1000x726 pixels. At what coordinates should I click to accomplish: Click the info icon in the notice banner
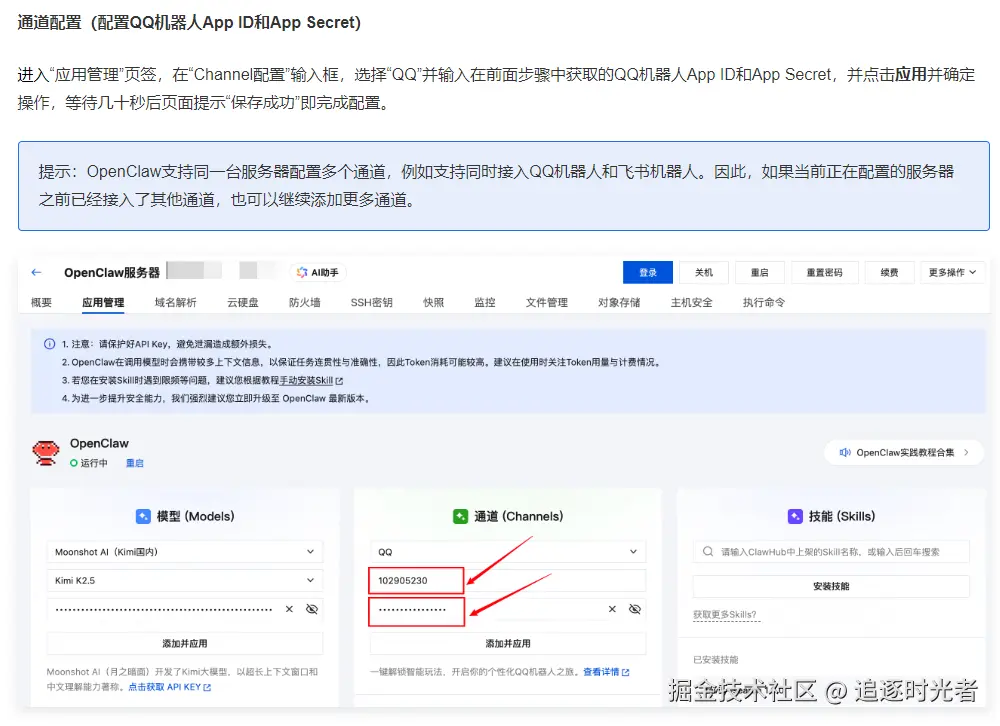click(49, 344)
